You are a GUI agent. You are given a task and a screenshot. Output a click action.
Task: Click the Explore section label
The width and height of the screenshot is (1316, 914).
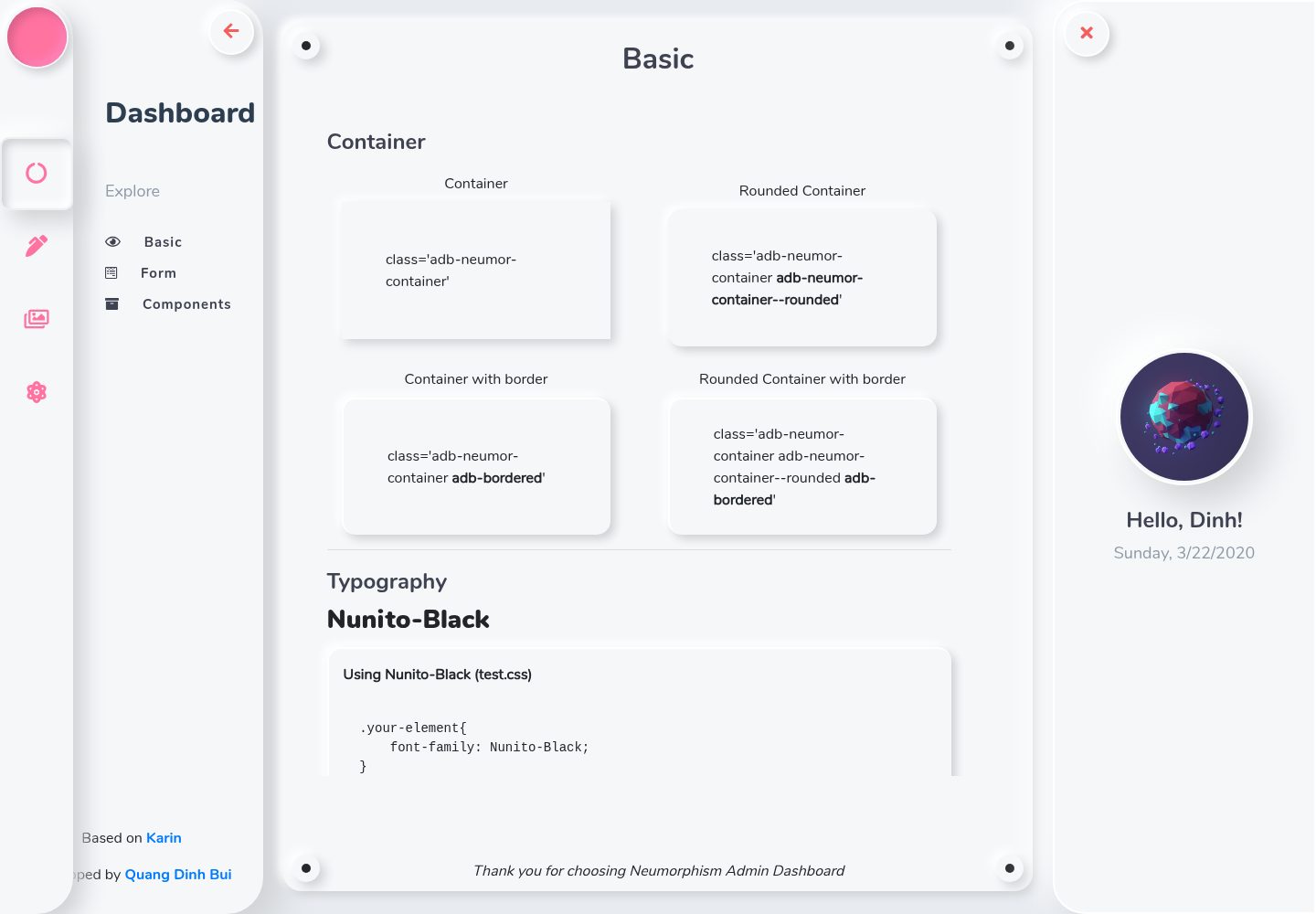click(133, 191)
